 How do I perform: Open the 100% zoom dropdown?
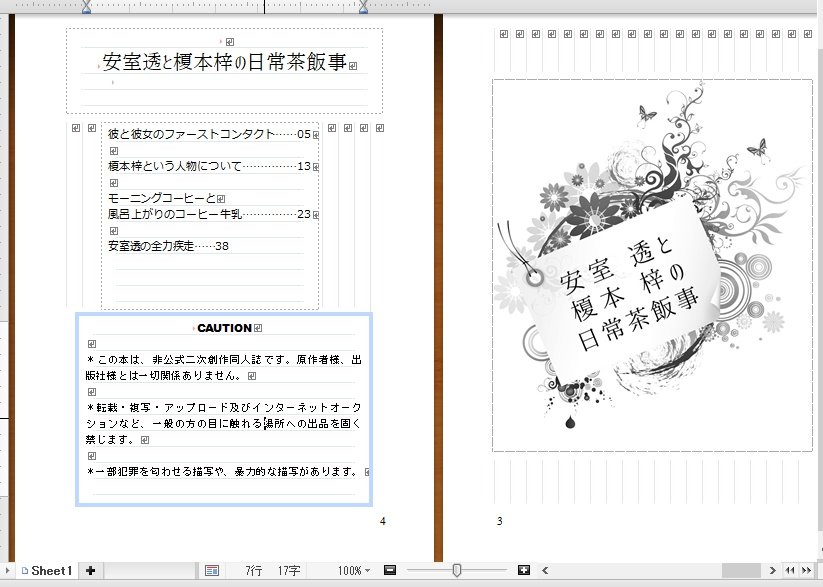point(354,570)
